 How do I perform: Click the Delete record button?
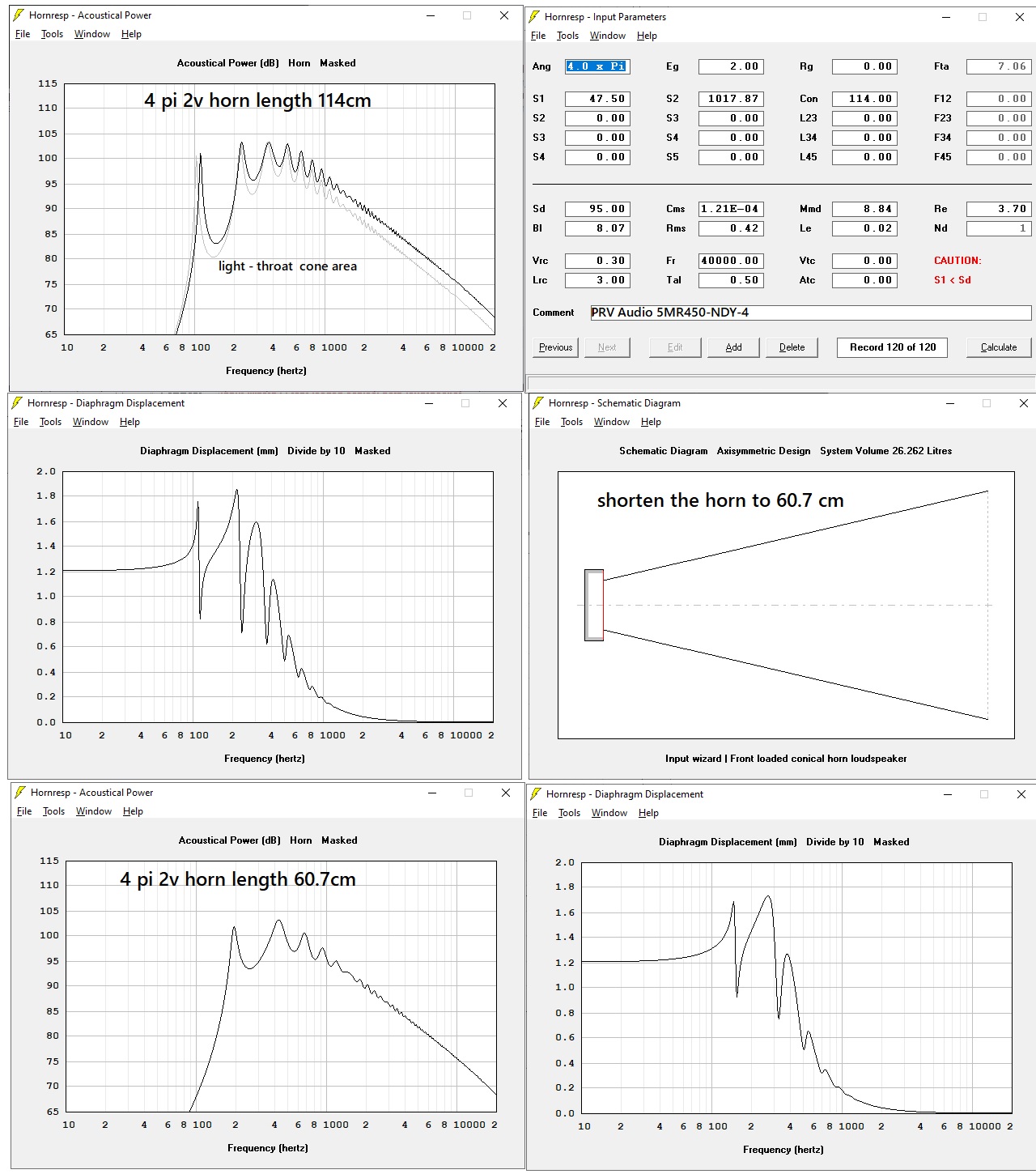coord(792,347)
